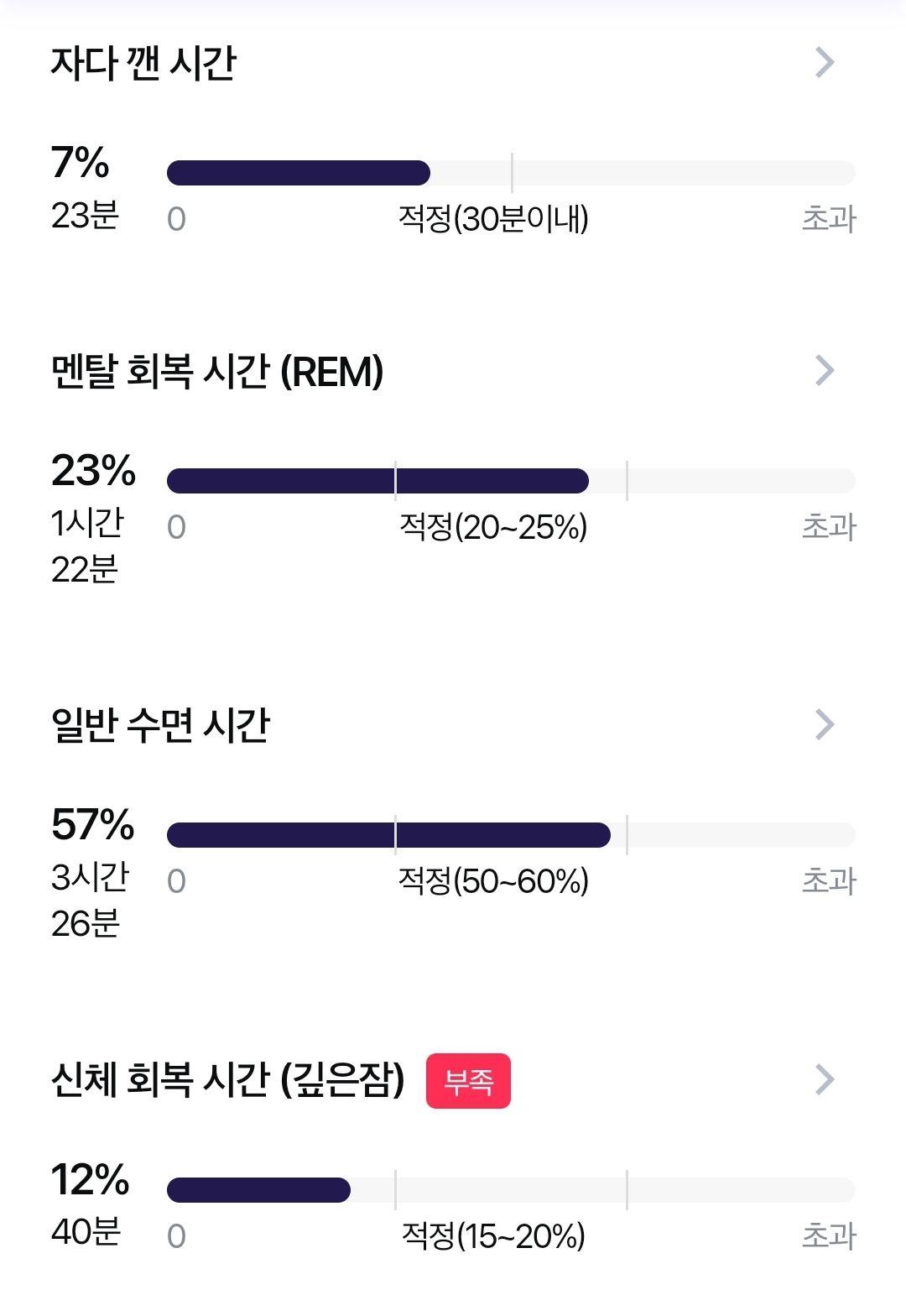Image resolution: width=906 pixels, height=1316 pixels.
Task: Tap the 신체 회복 시간 (깊은잠) heading
Action: 228,1080
